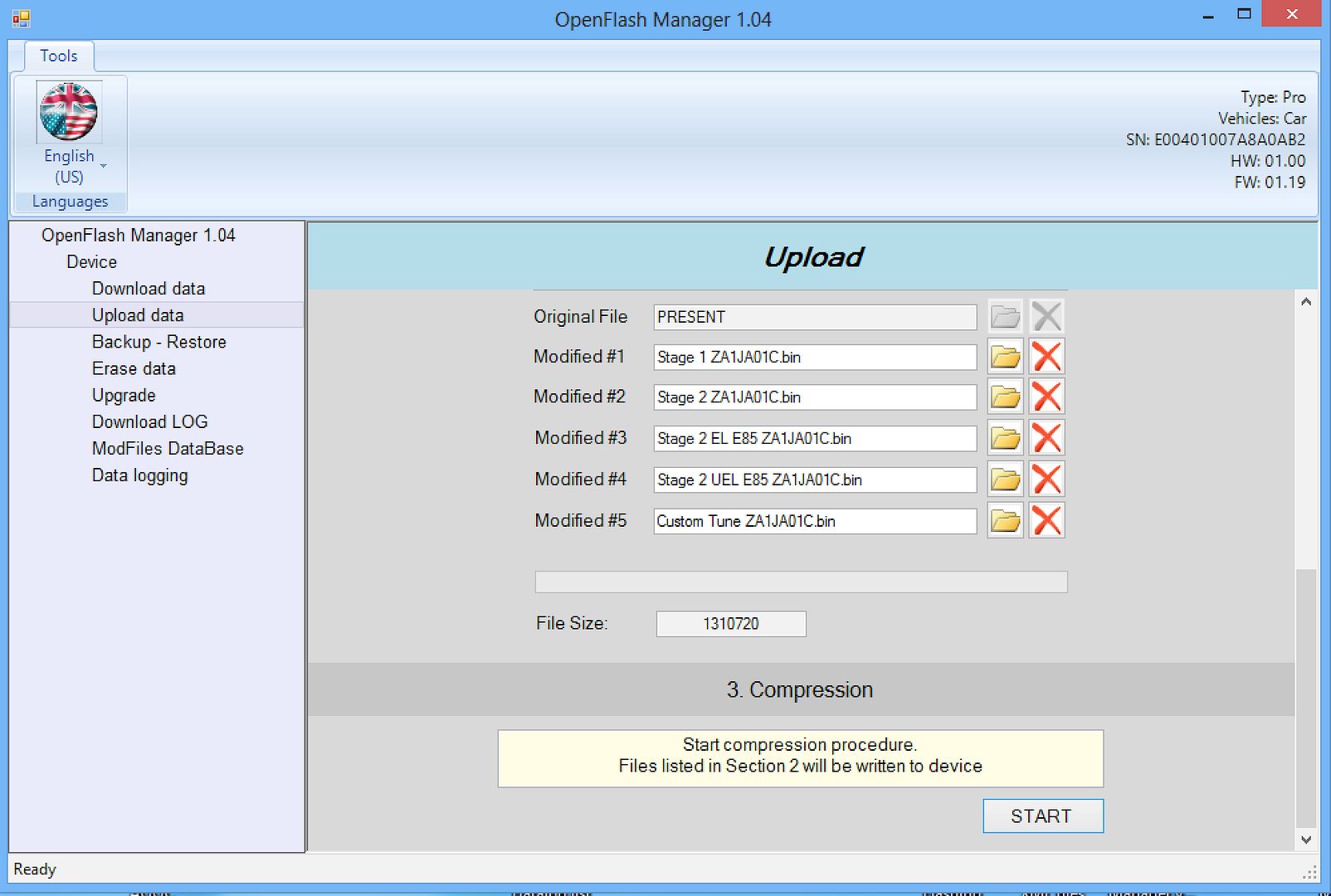Click START compression button
Image resolution: width=1331 pixels, height=896 pixels.
point(1043,816)
